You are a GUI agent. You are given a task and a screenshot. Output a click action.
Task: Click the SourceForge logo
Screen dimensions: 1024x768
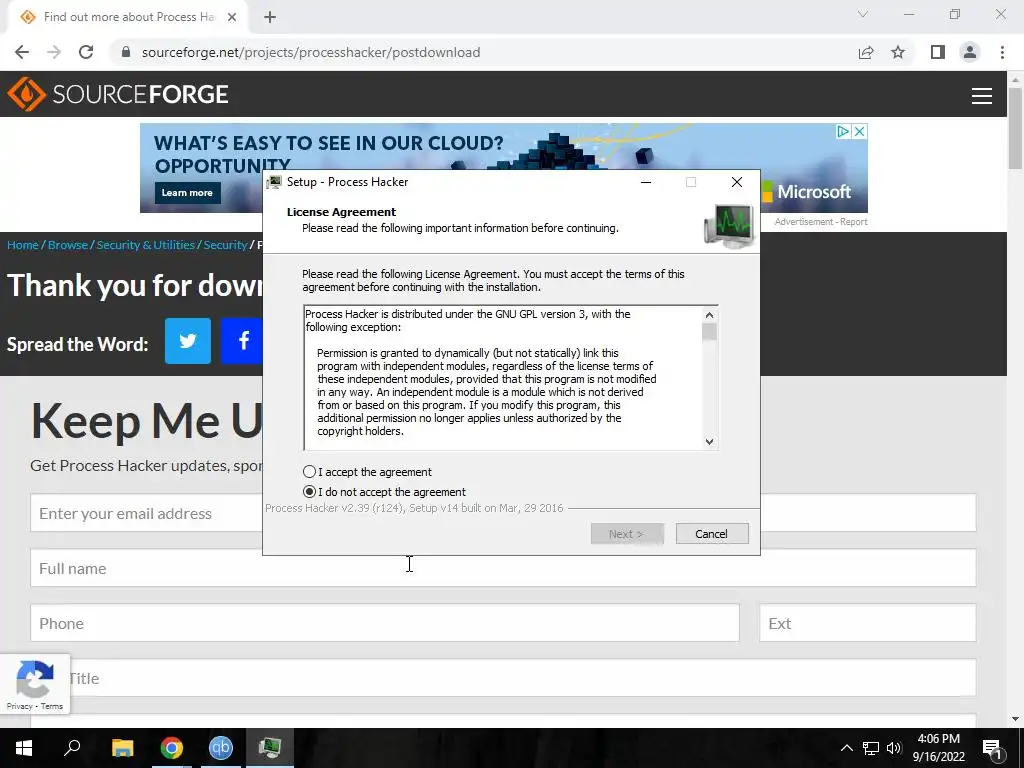click(118, 94)
